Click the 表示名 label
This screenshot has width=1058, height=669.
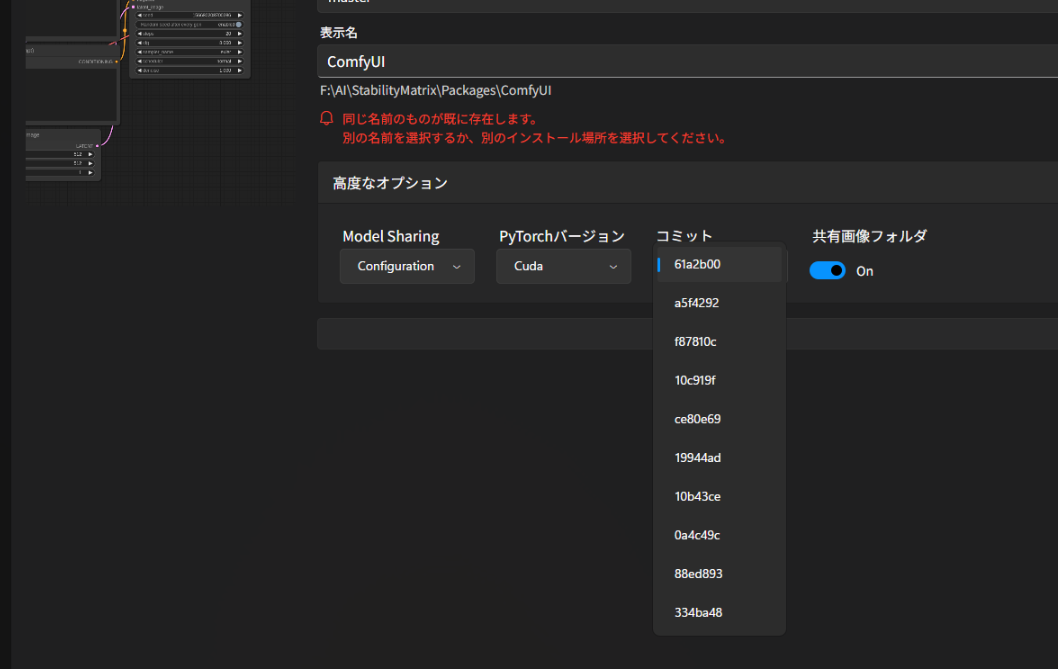339,32
